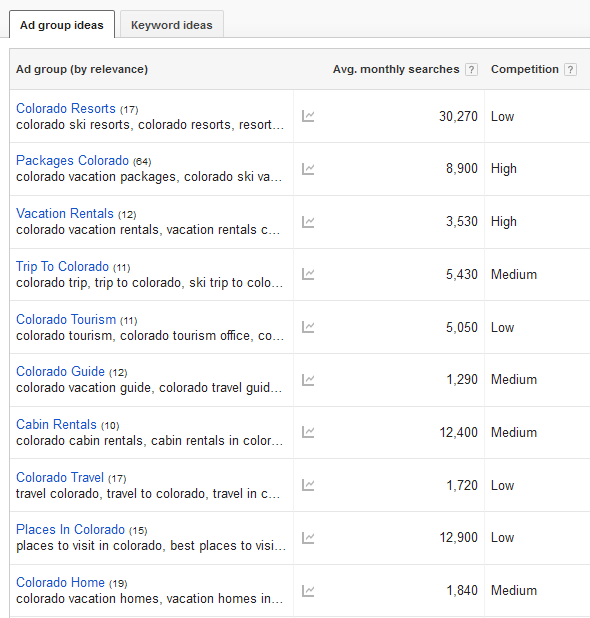Open trend chart icon for Packages Colorado
Screen dimensions: 590x618
tap(308, 169)
